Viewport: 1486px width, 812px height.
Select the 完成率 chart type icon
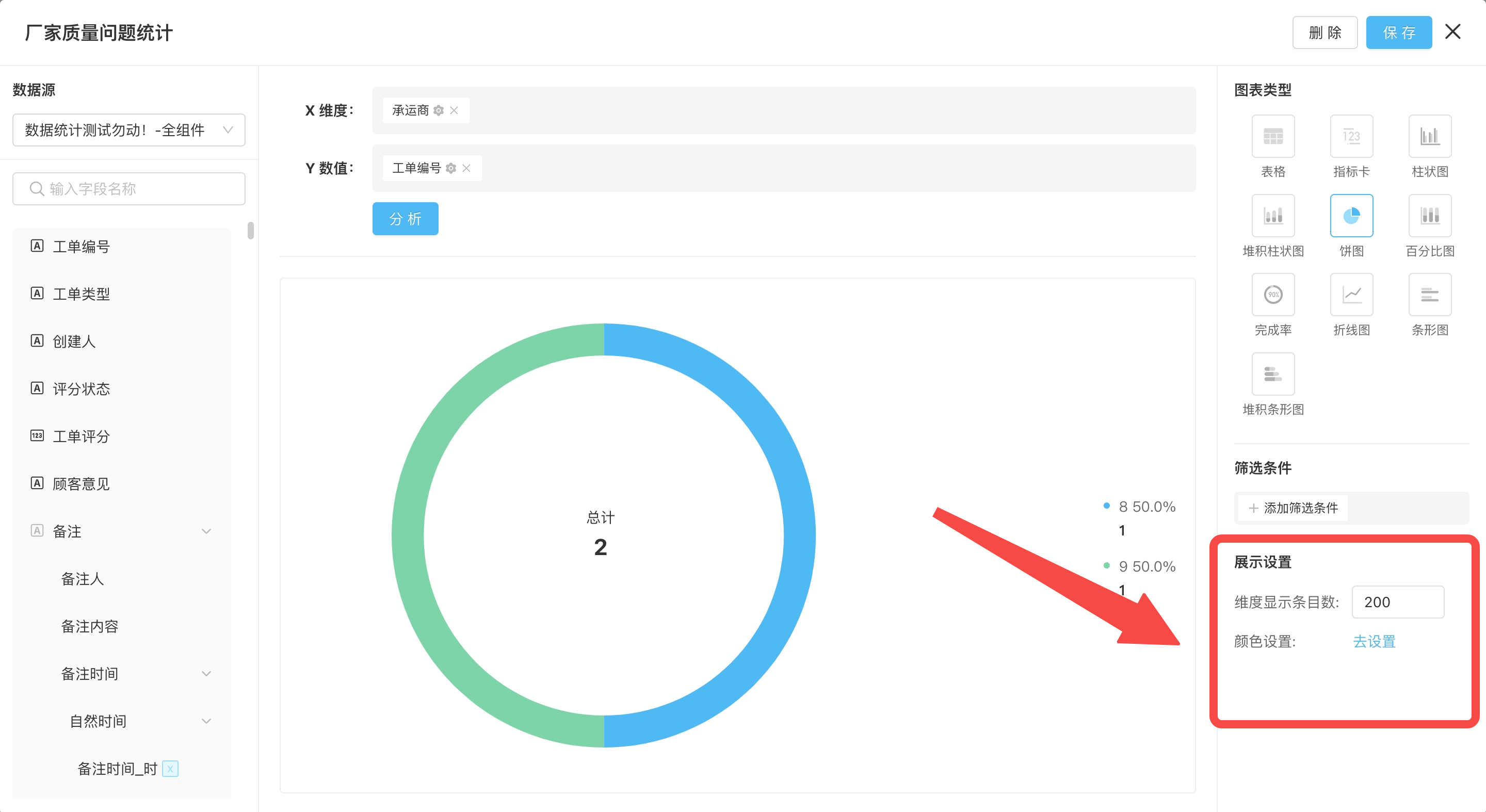click(x=1272, y=295)
